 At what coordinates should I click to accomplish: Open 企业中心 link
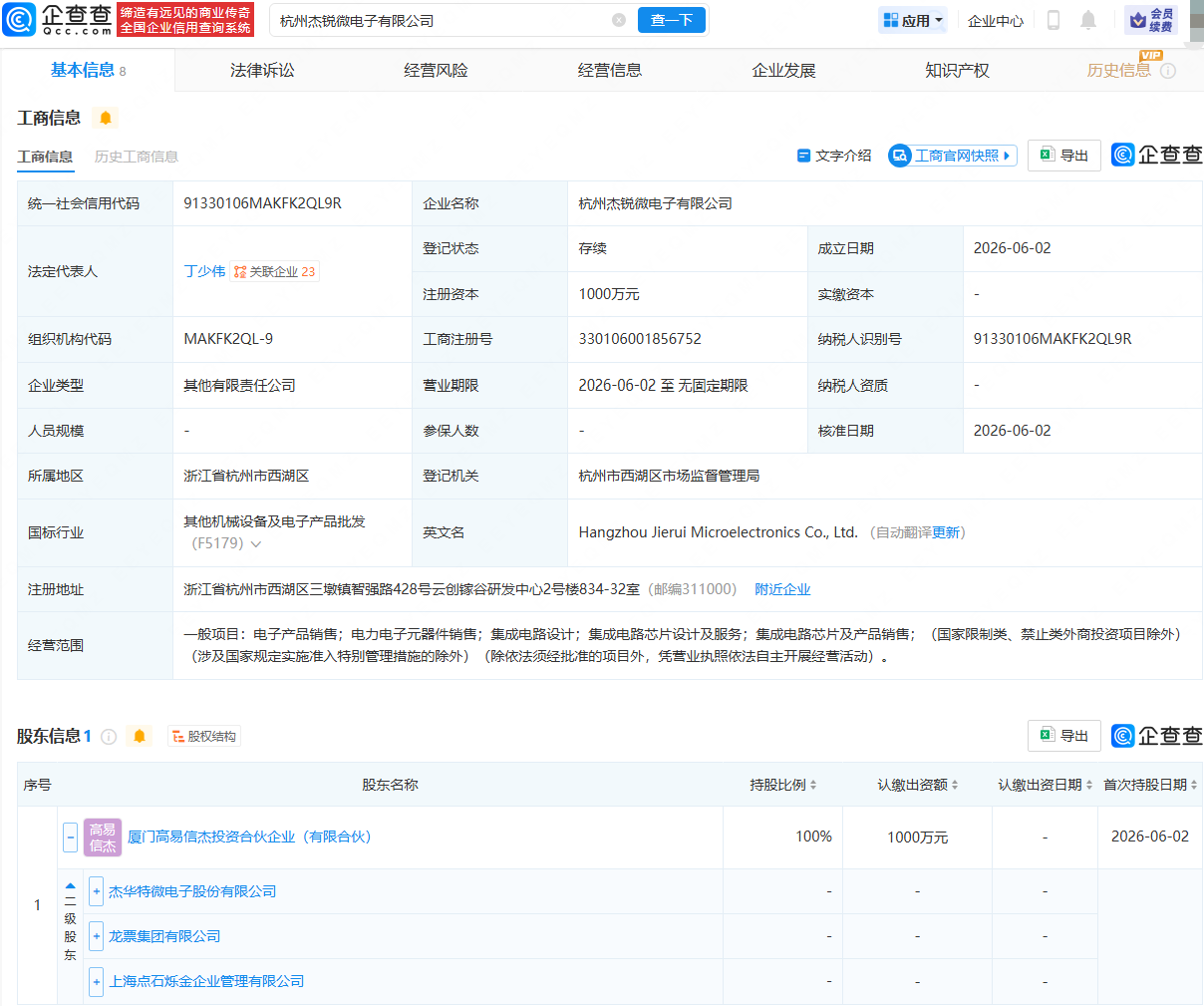(996, 20)
